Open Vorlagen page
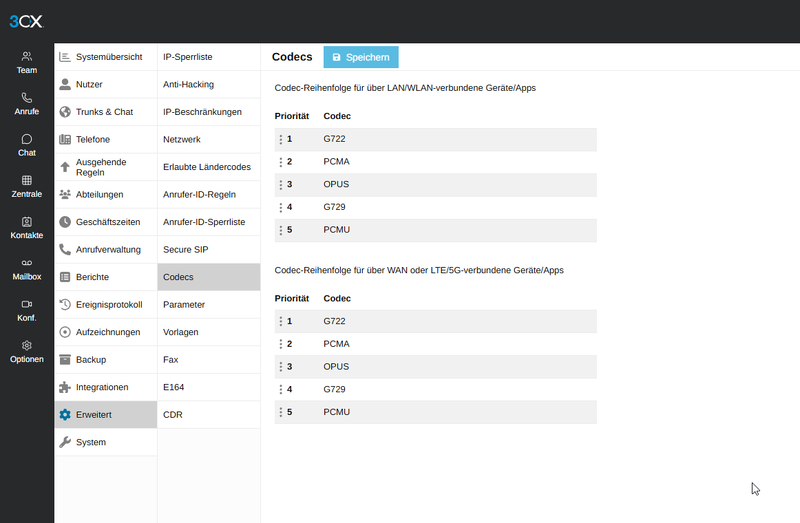 tap(209, 332)
